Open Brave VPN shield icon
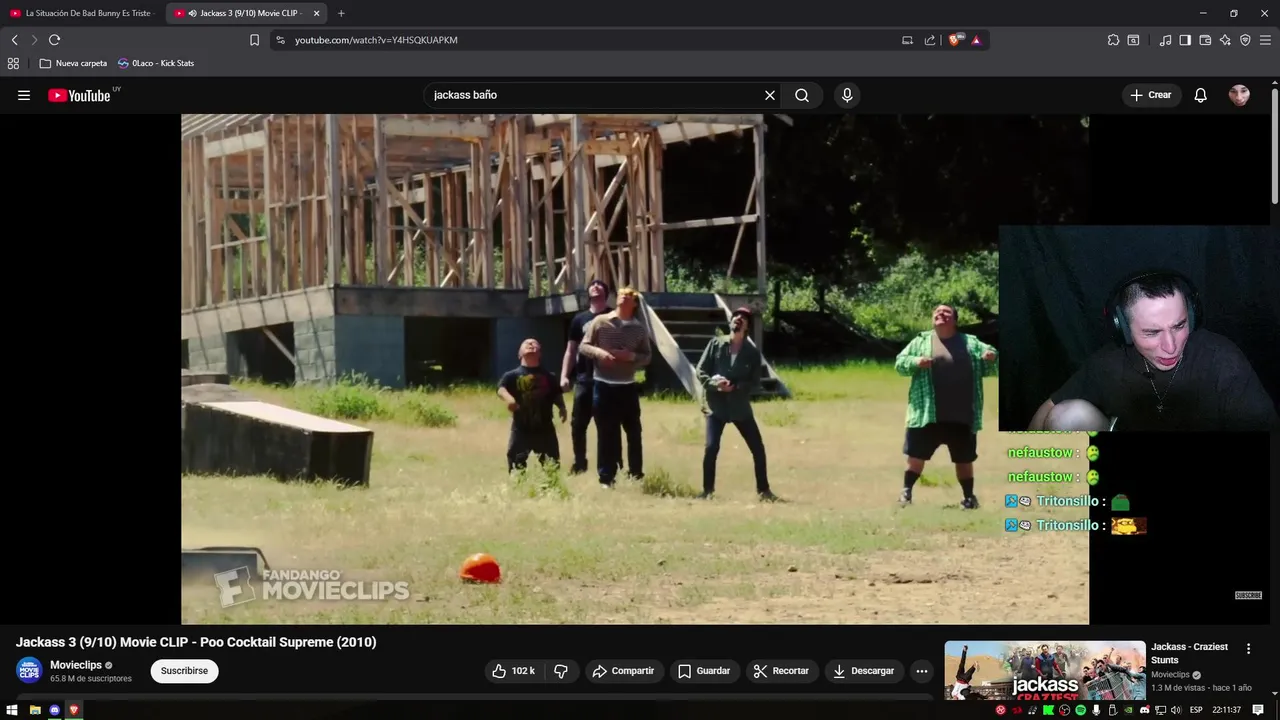Screen dimensions: 1280x720 [1245, 40]
